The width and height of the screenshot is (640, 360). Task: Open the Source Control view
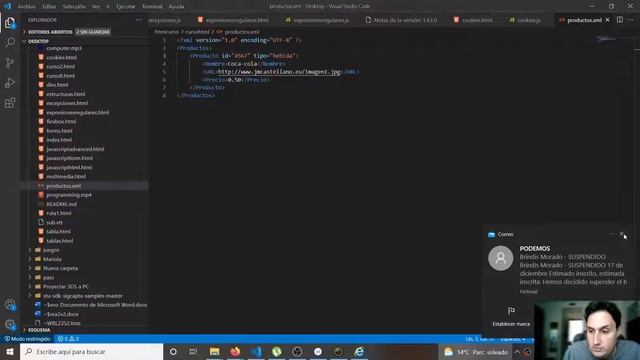pyautogui.click(x=10, y=62)
